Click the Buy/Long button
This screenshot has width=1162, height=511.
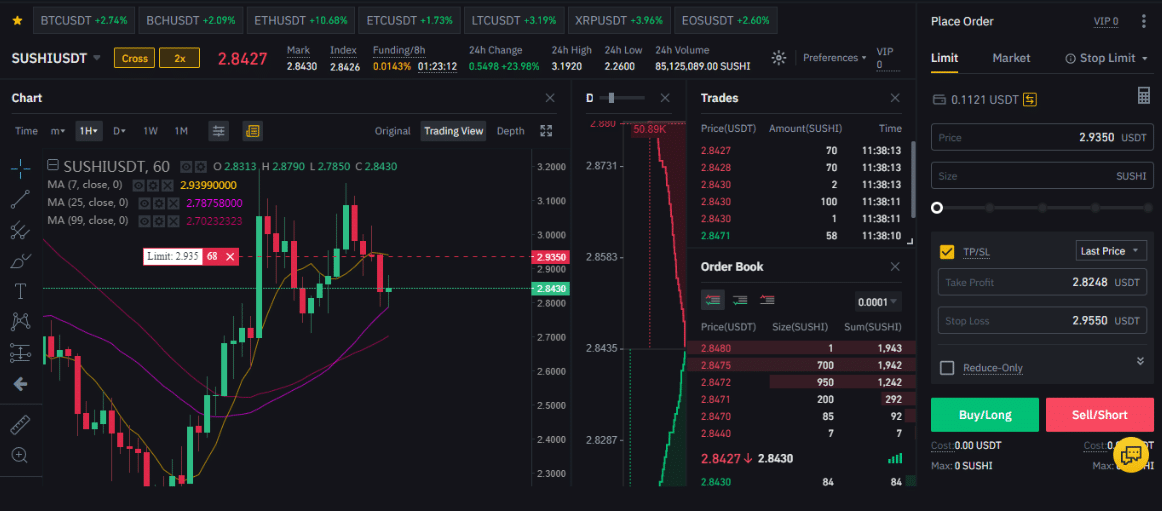pos(985,415)
